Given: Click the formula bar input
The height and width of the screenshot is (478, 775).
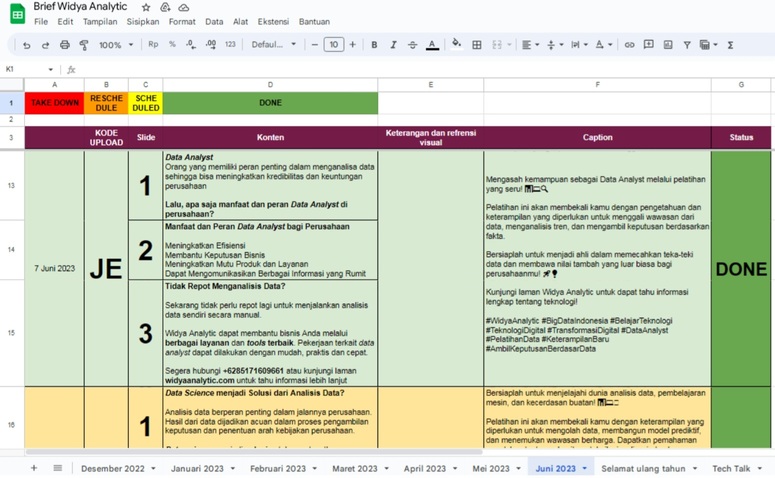Looking at the screenshot, I should (425, 70).
